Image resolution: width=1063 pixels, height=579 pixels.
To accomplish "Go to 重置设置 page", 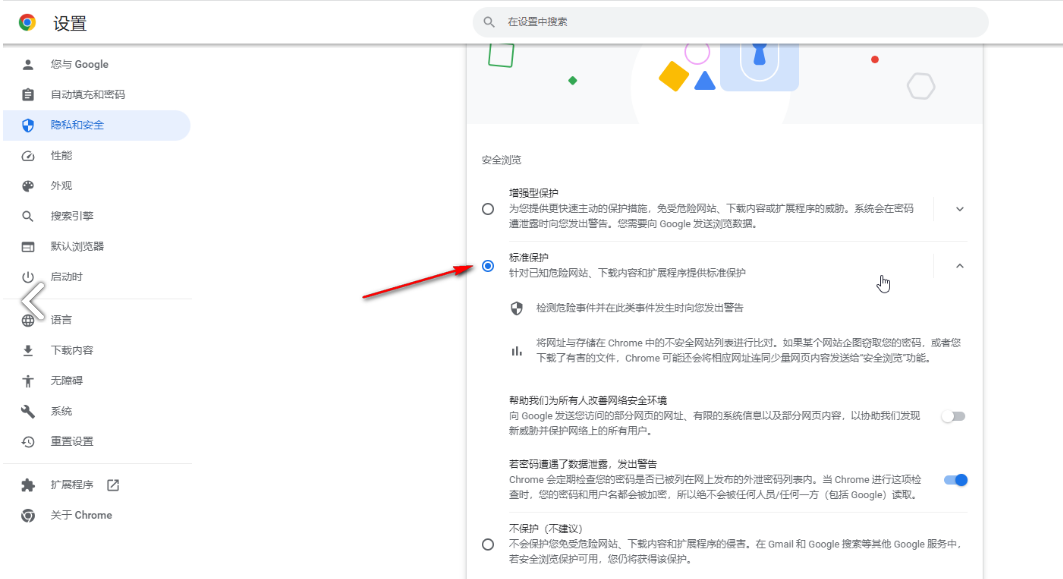I will (x=97, y=441).
